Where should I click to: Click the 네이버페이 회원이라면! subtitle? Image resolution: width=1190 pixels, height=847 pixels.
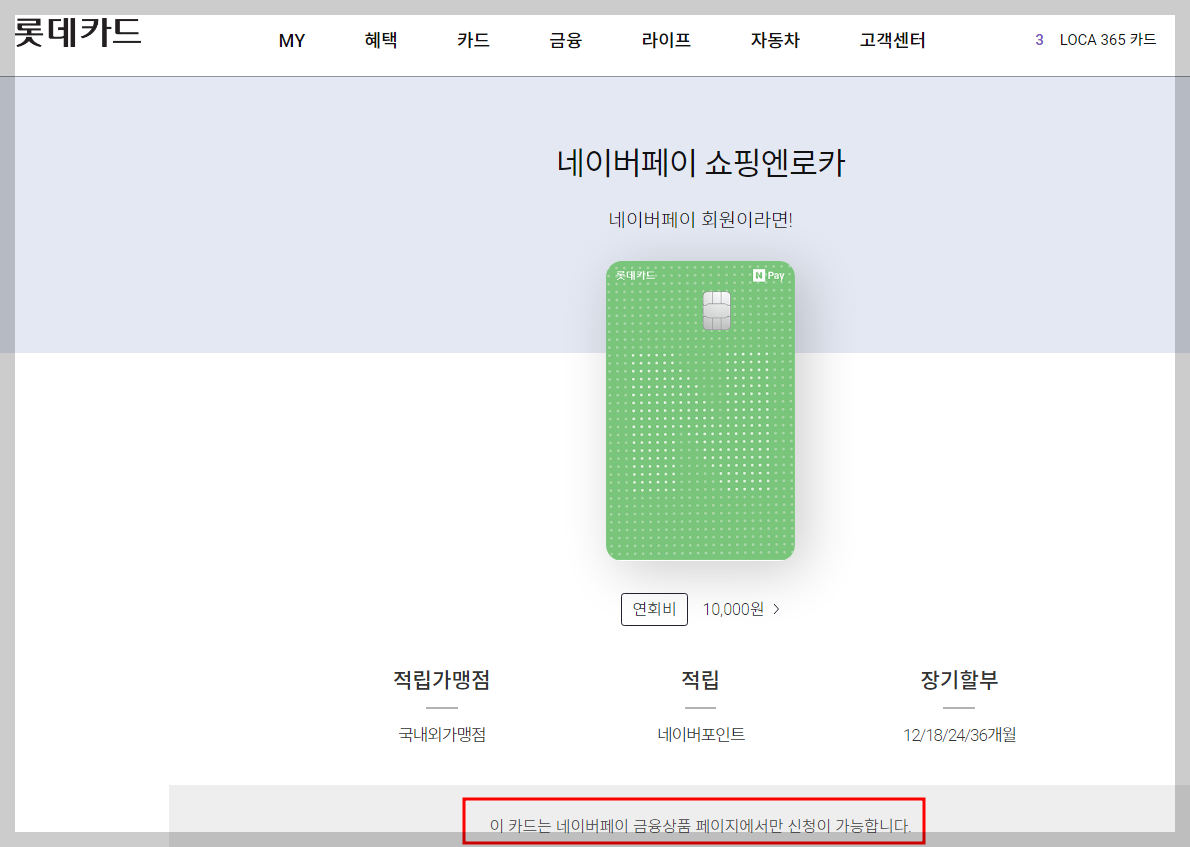700,220
